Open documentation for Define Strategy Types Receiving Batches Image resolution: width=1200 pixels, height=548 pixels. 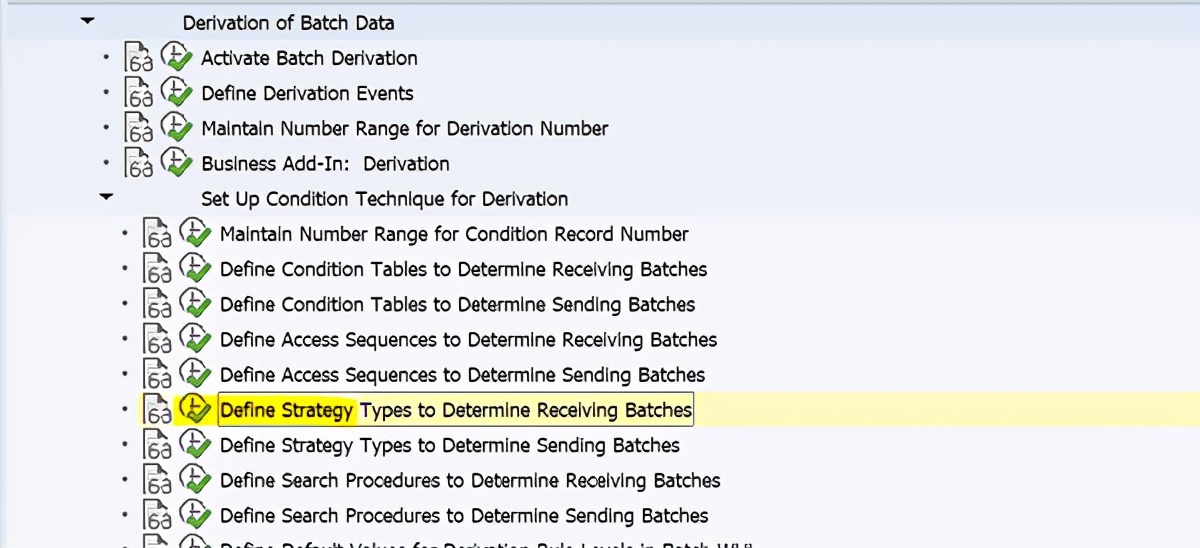click(x=158, y=411)
